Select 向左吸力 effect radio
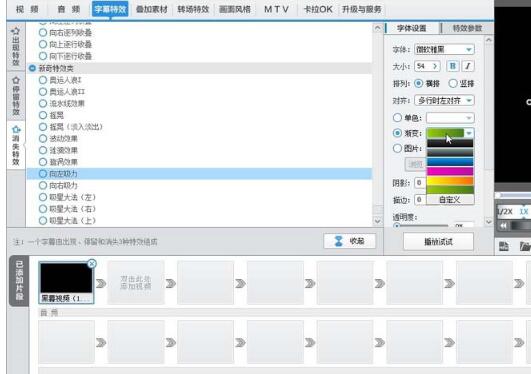Viewport: 531px width, 374px height. [x=43, y=174]
